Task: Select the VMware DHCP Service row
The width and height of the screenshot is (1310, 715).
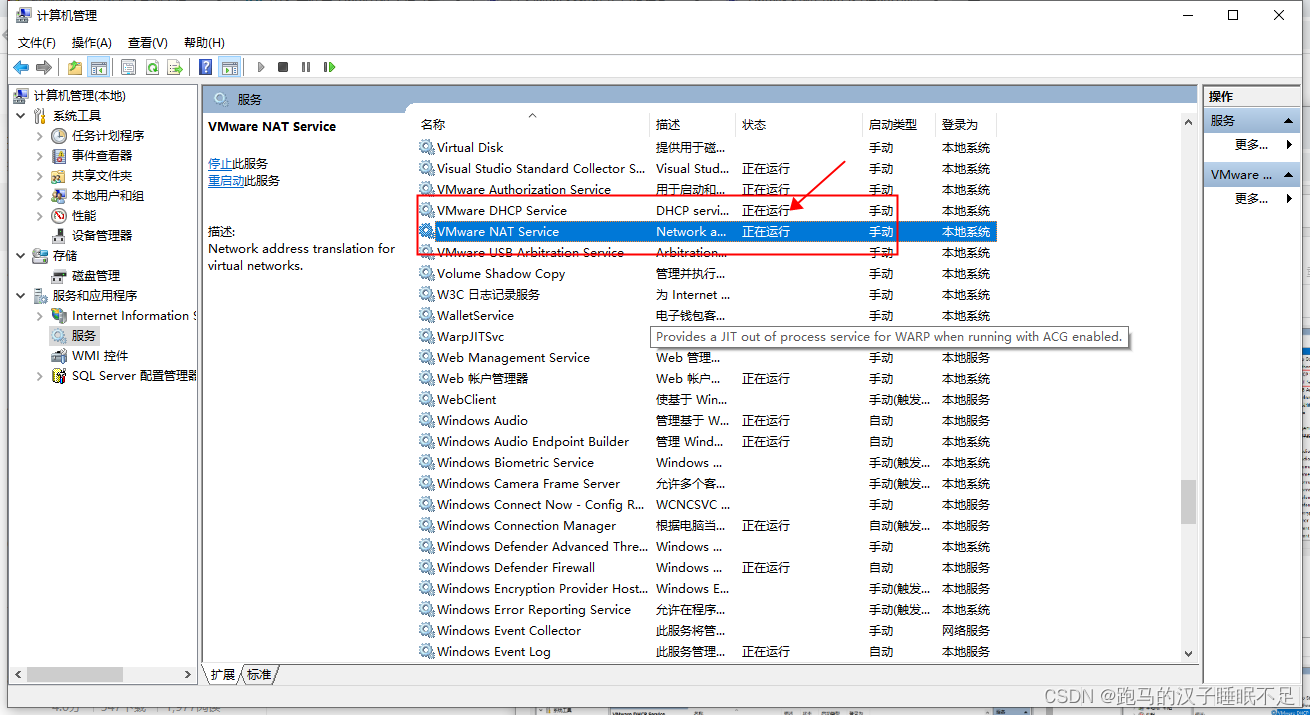Action: tap(706, 210)
